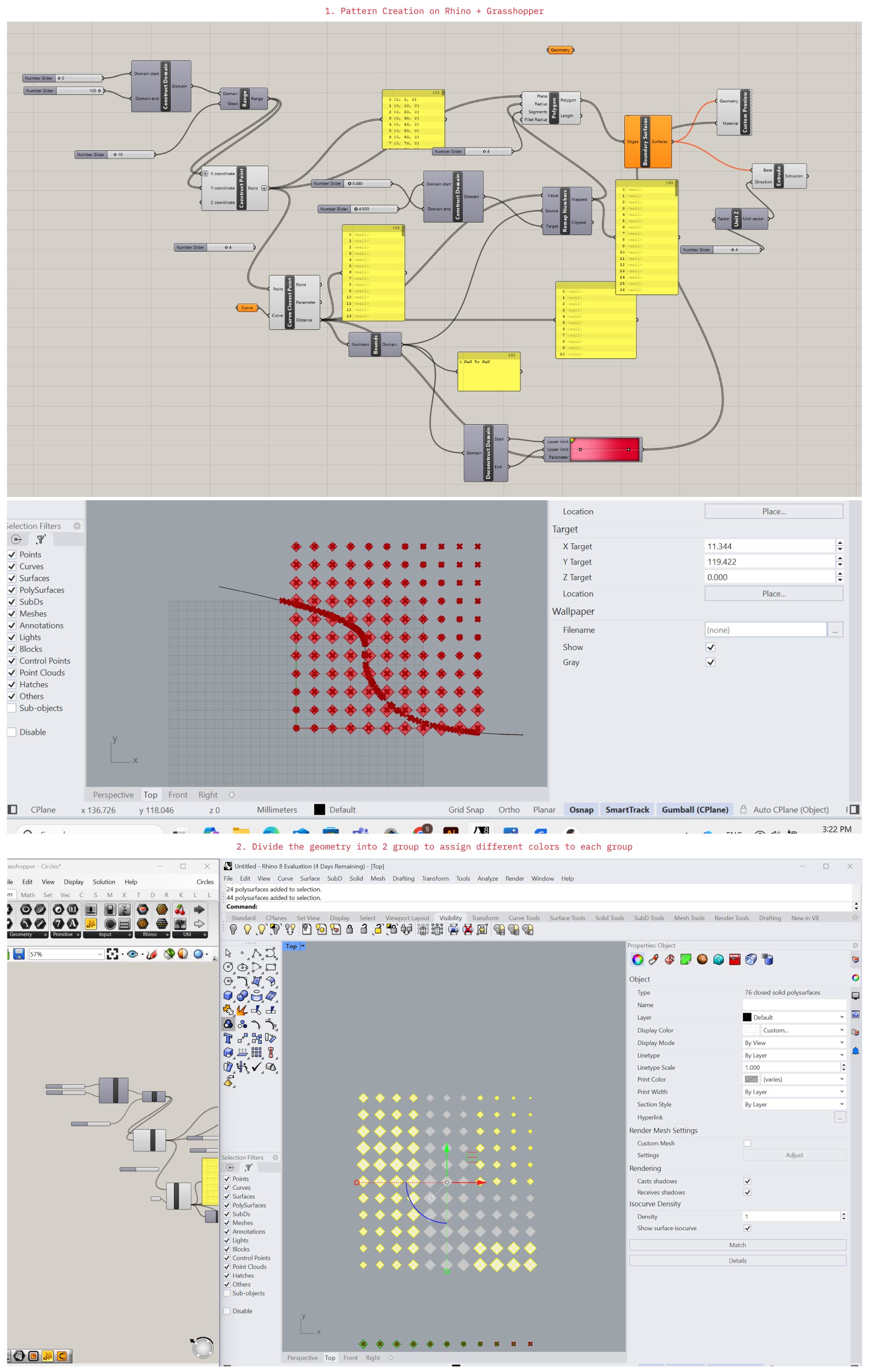Image resolution: width=869 pixels, height=1372 pixels.
Task: Switch to the Curve Tools toolbar tab
Action: (524, 918)
